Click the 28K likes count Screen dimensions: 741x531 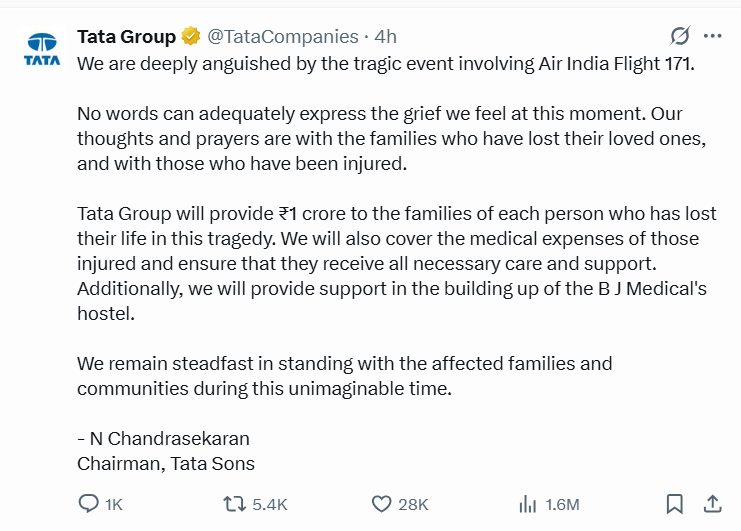coord(413,505)
